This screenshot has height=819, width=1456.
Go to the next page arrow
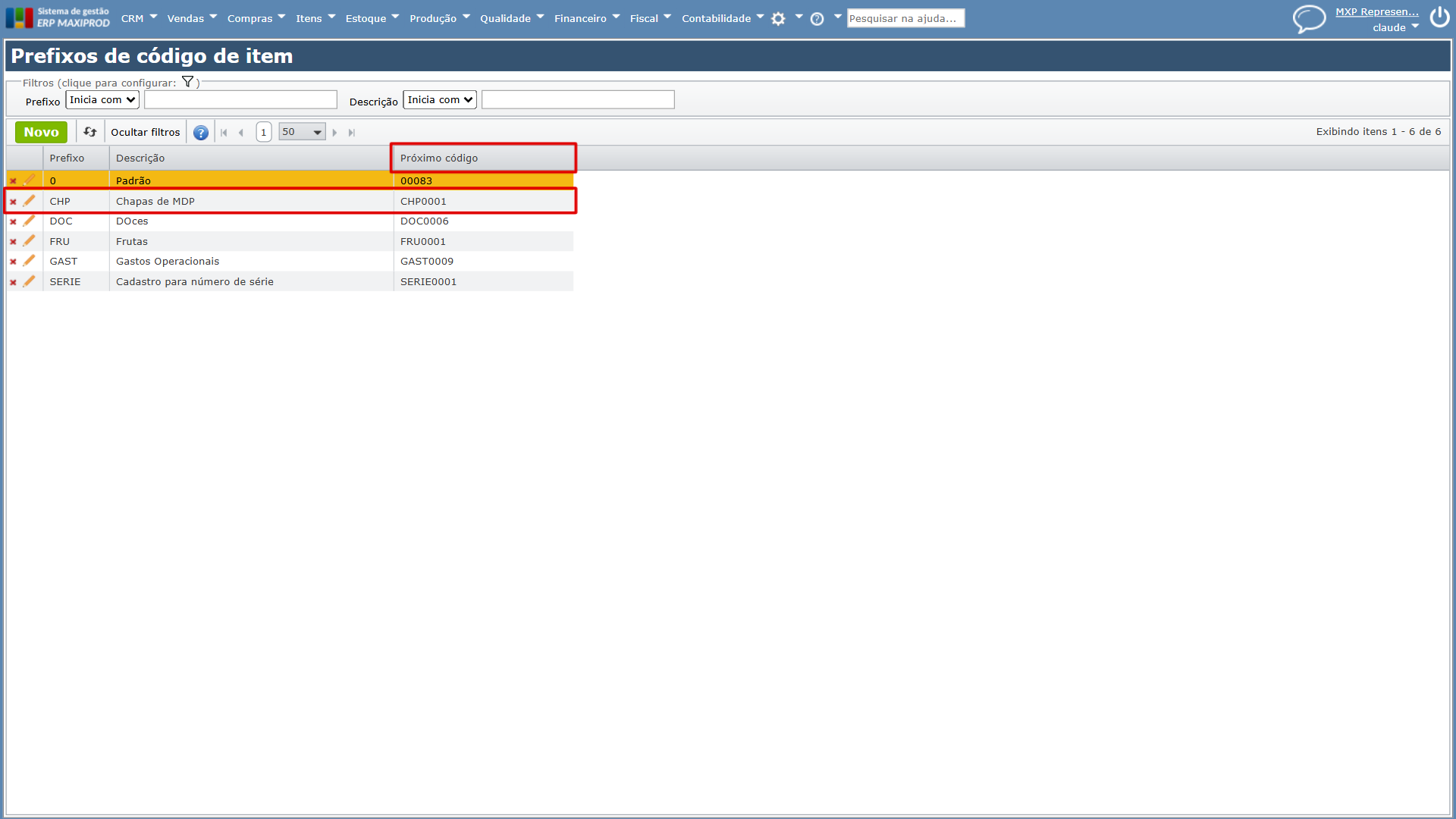(334, 133)
